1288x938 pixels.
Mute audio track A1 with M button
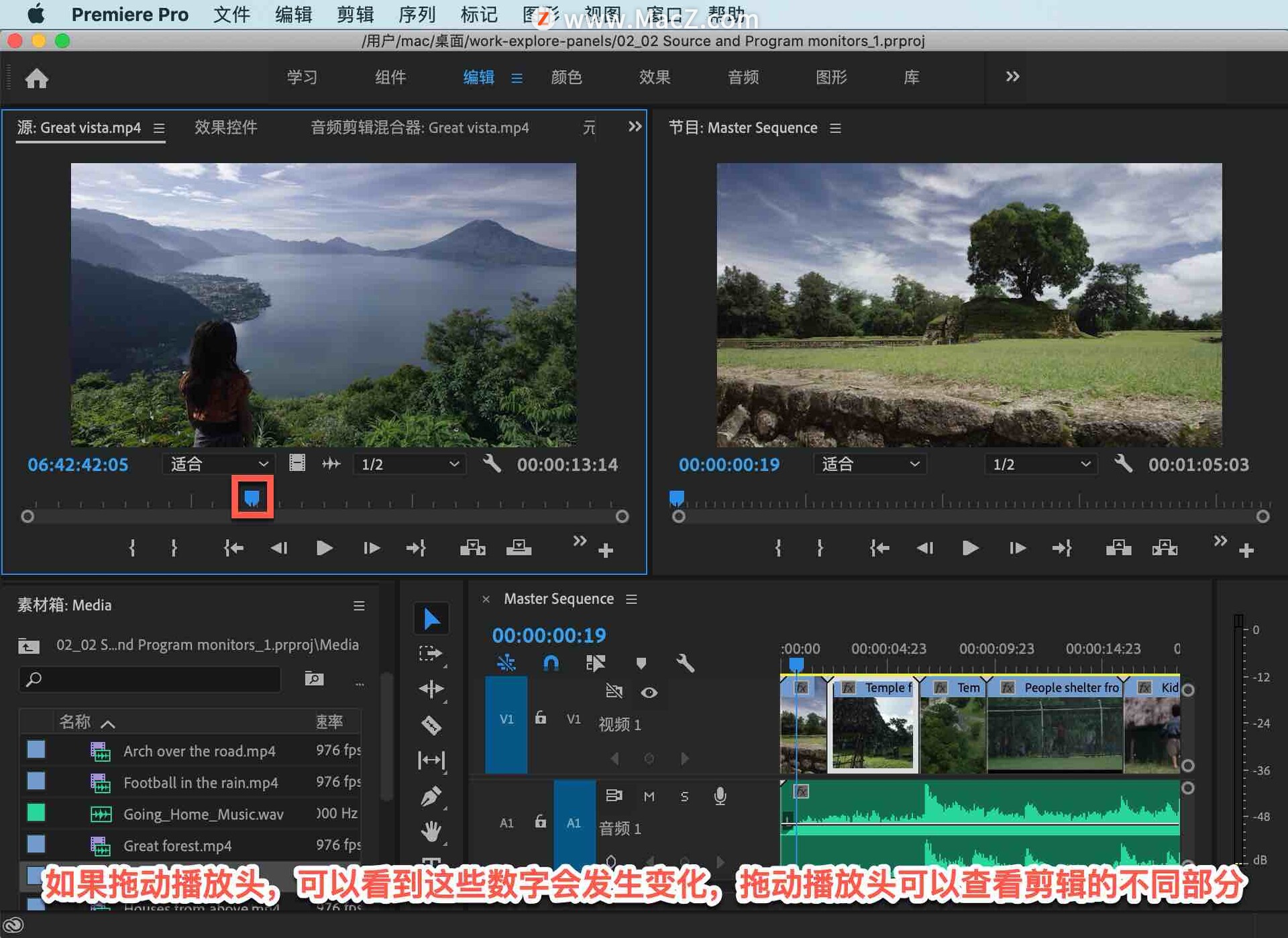[649, 796]
